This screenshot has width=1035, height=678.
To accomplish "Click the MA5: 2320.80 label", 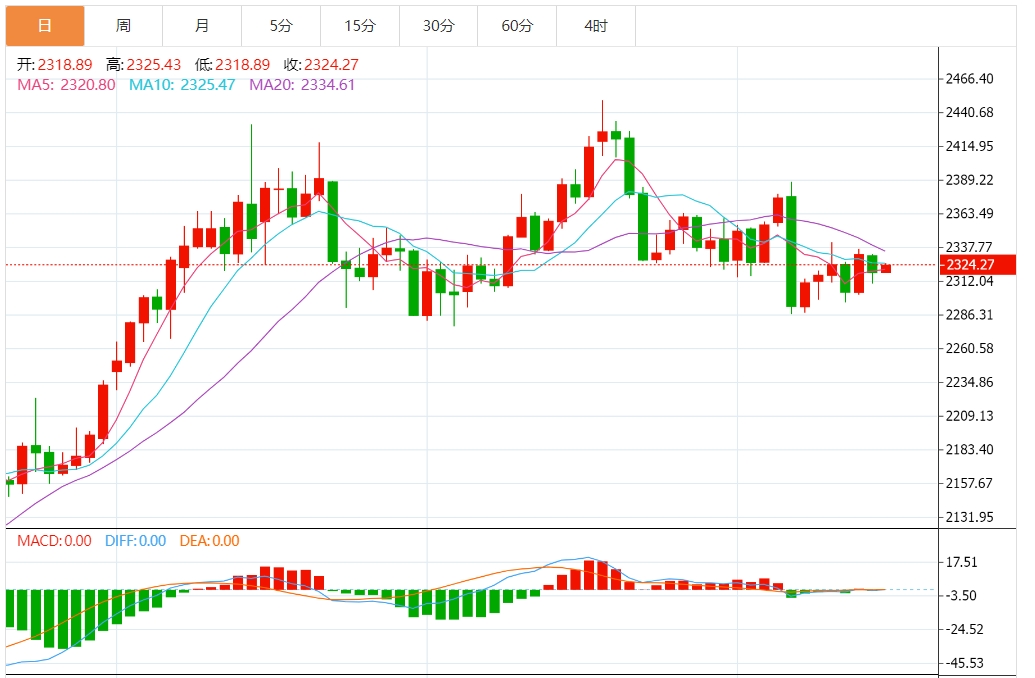I will click(66, 85).
